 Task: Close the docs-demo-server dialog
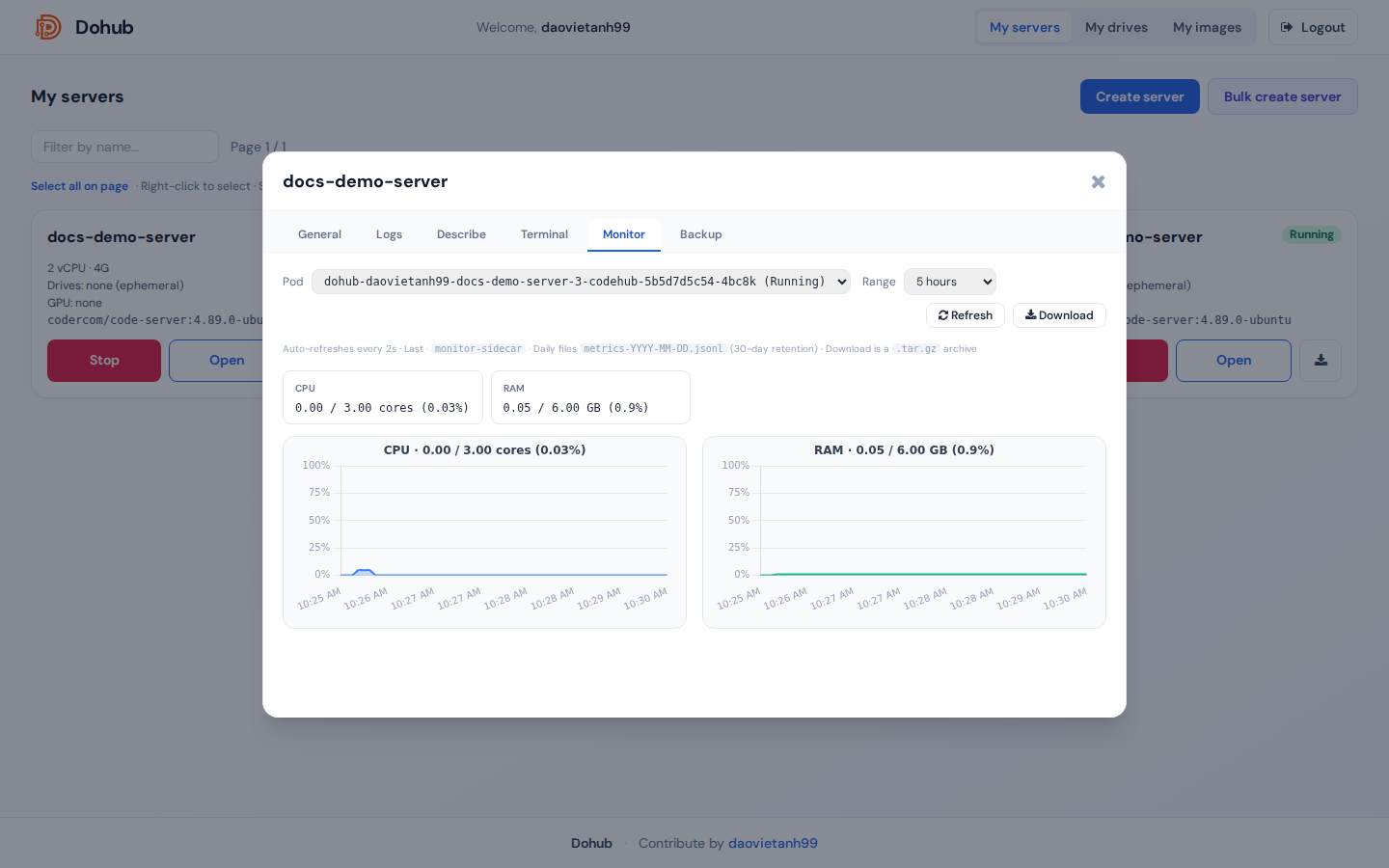(x=1098, y=181)
